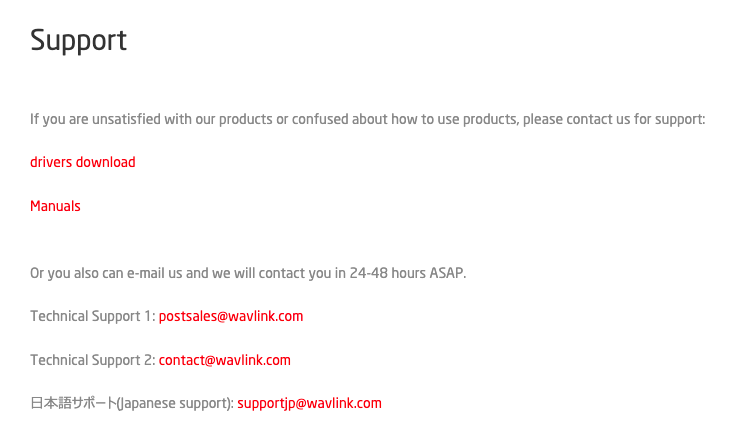The image size is (744, 448).
Task: Click the 'Technical Support 2:' label
Action: [93, 360]
